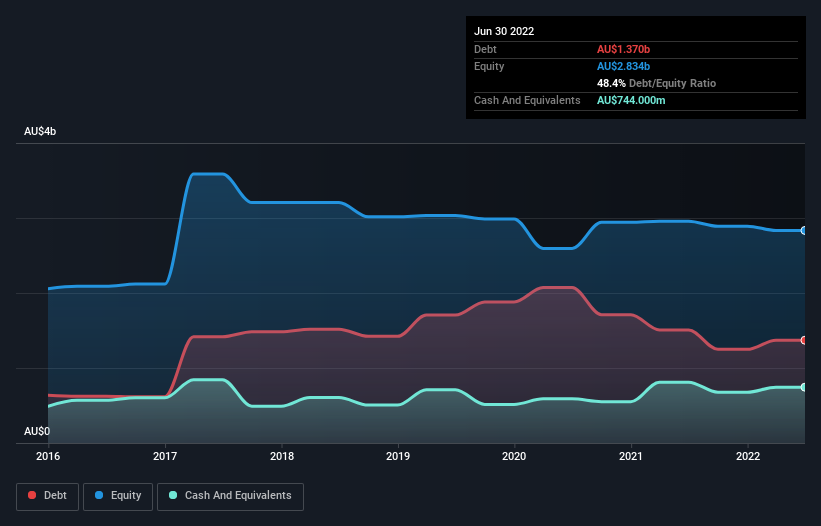Click the Equity row label in tooltip
The image size is (821, 526).
(x=489, y=66)
